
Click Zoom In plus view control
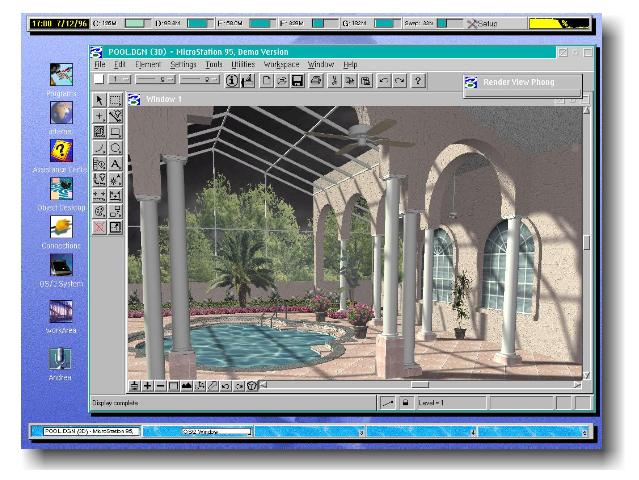(x=147, y=385)
